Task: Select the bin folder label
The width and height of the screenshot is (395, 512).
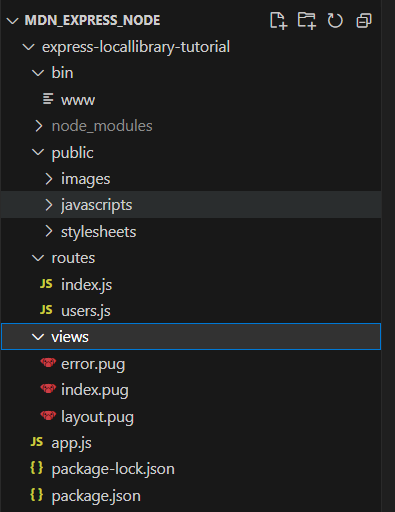Action: pyautogui.click(x=62, y=73)
